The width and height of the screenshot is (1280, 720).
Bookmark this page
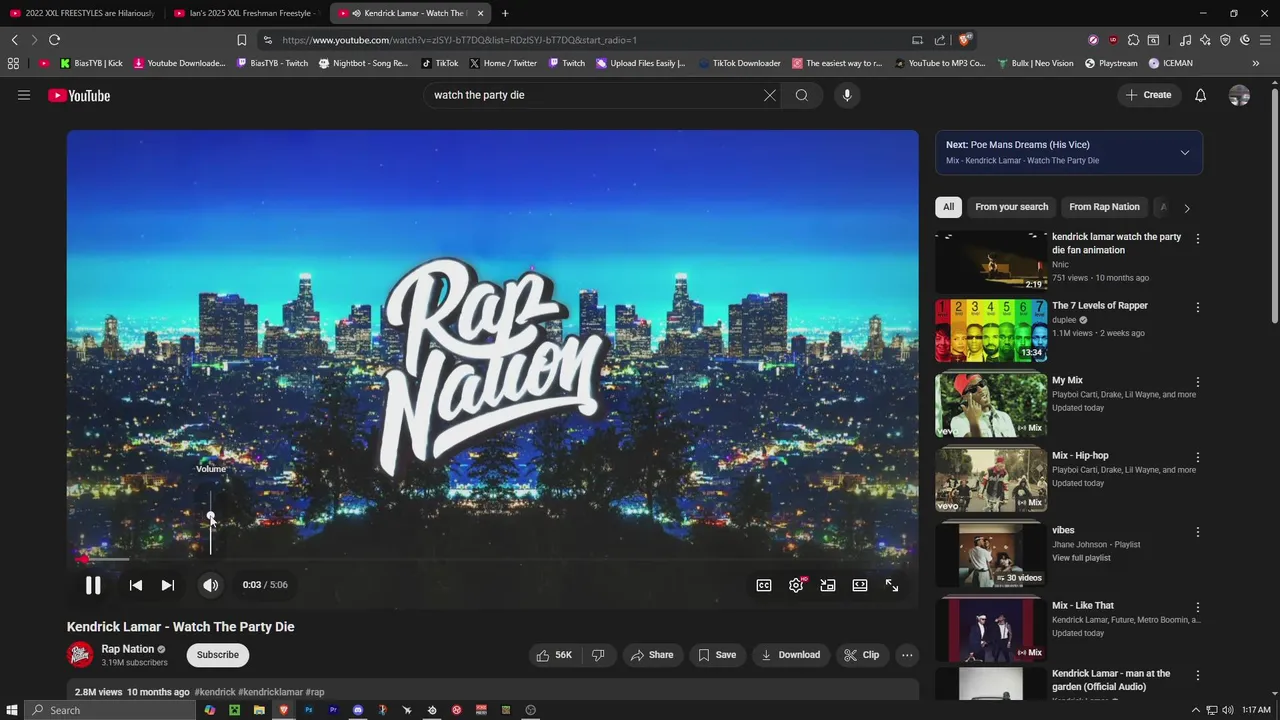pos(241,40)
